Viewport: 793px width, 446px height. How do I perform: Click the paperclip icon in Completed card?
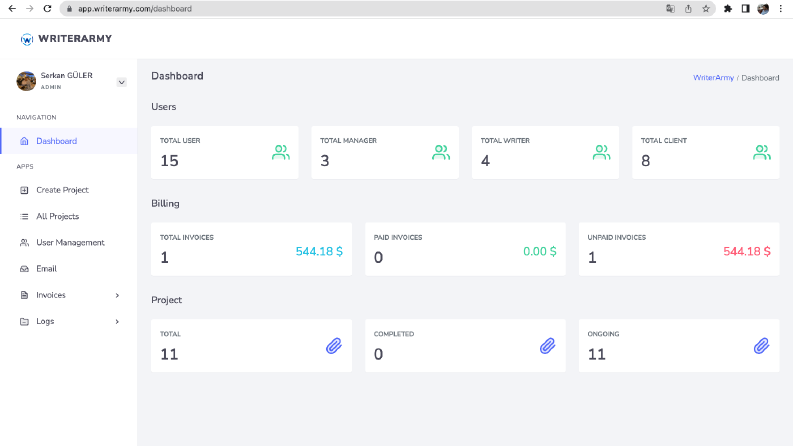[x=547, y=346]
